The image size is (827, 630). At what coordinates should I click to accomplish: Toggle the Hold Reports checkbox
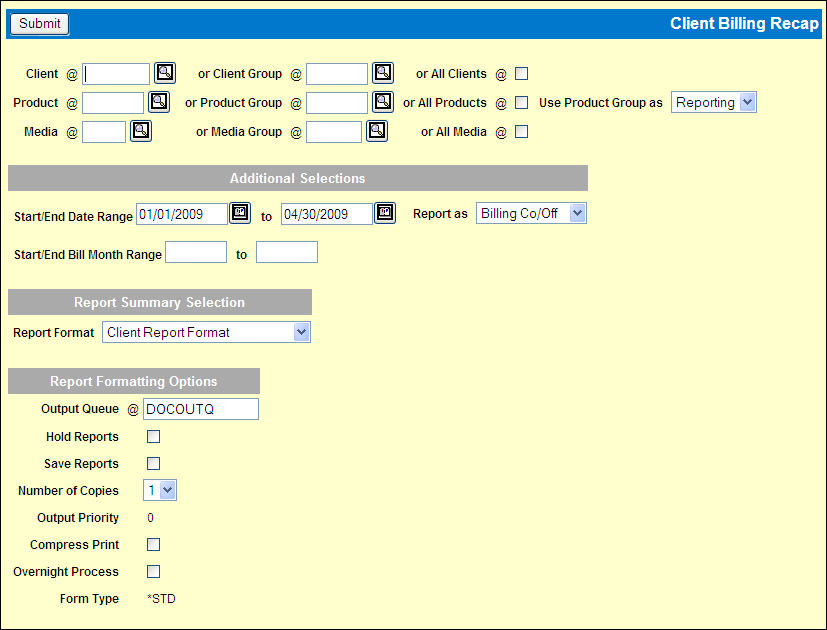[x=154, y=437]
